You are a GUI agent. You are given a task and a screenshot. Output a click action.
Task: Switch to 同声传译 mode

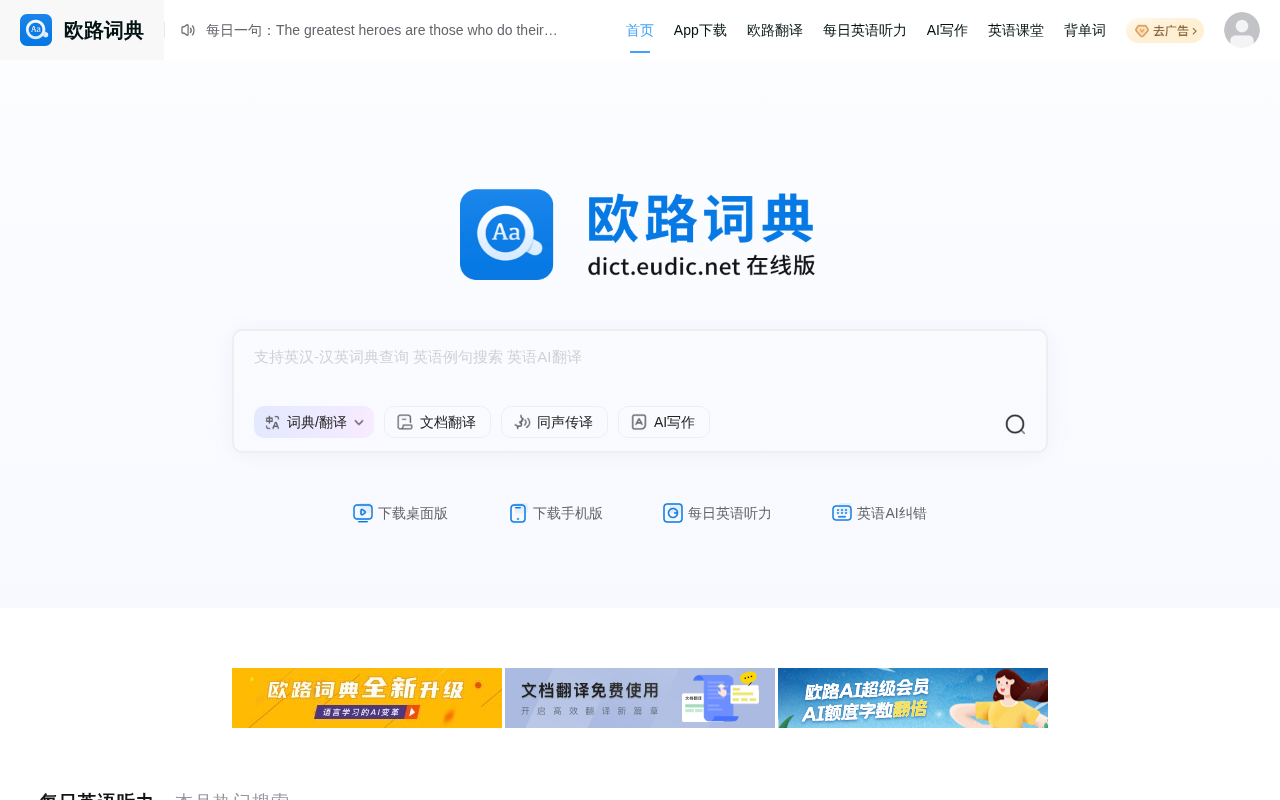[x=554, y=422]
